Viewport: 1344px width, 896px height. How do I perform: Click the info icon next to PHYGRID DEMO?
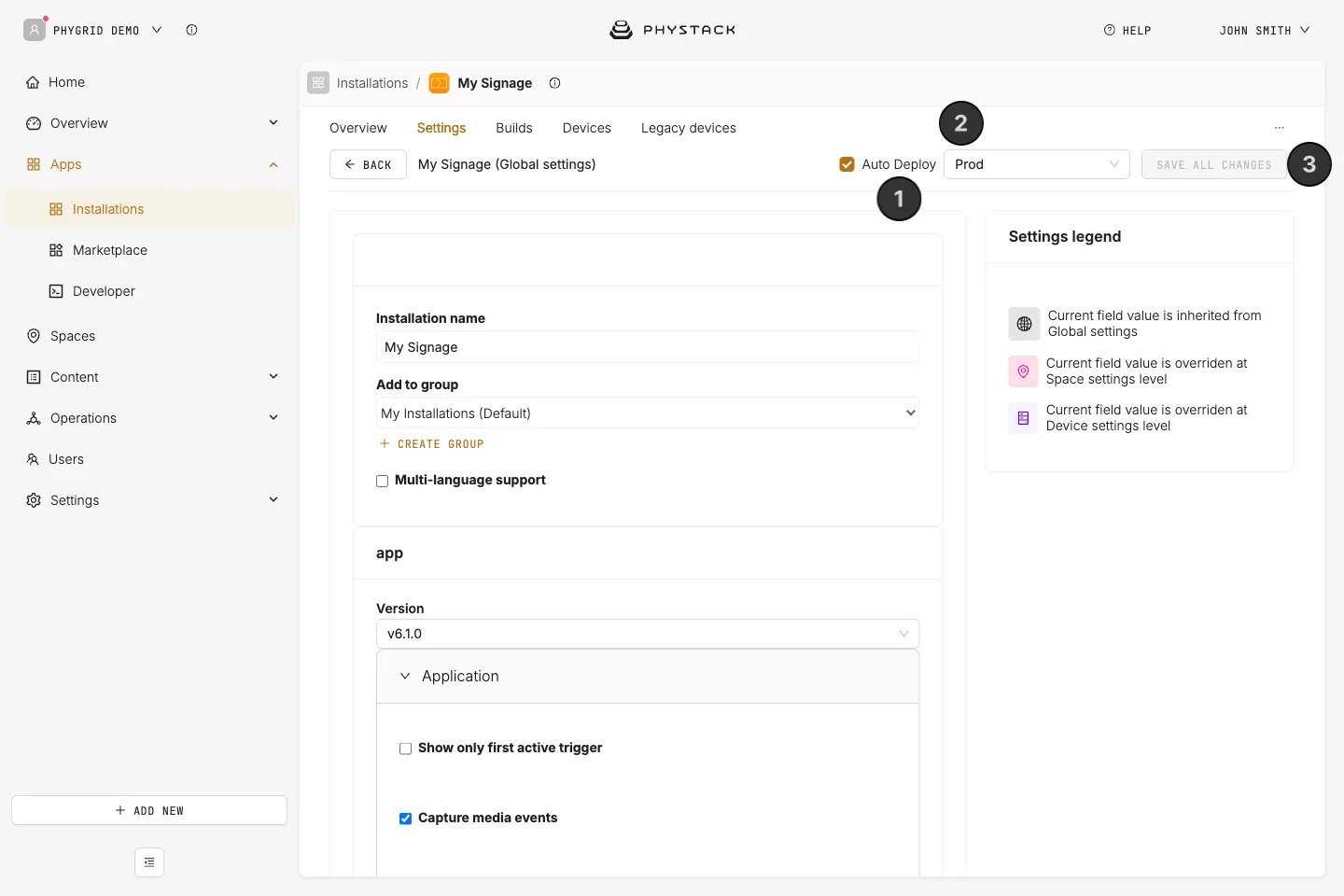click(191, 30)
